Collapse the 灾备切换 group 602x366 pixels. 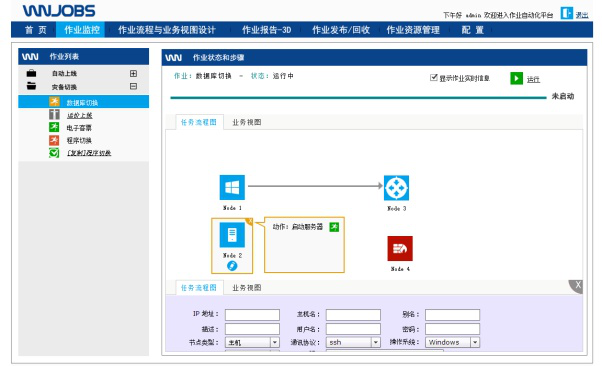pos(133,86)
